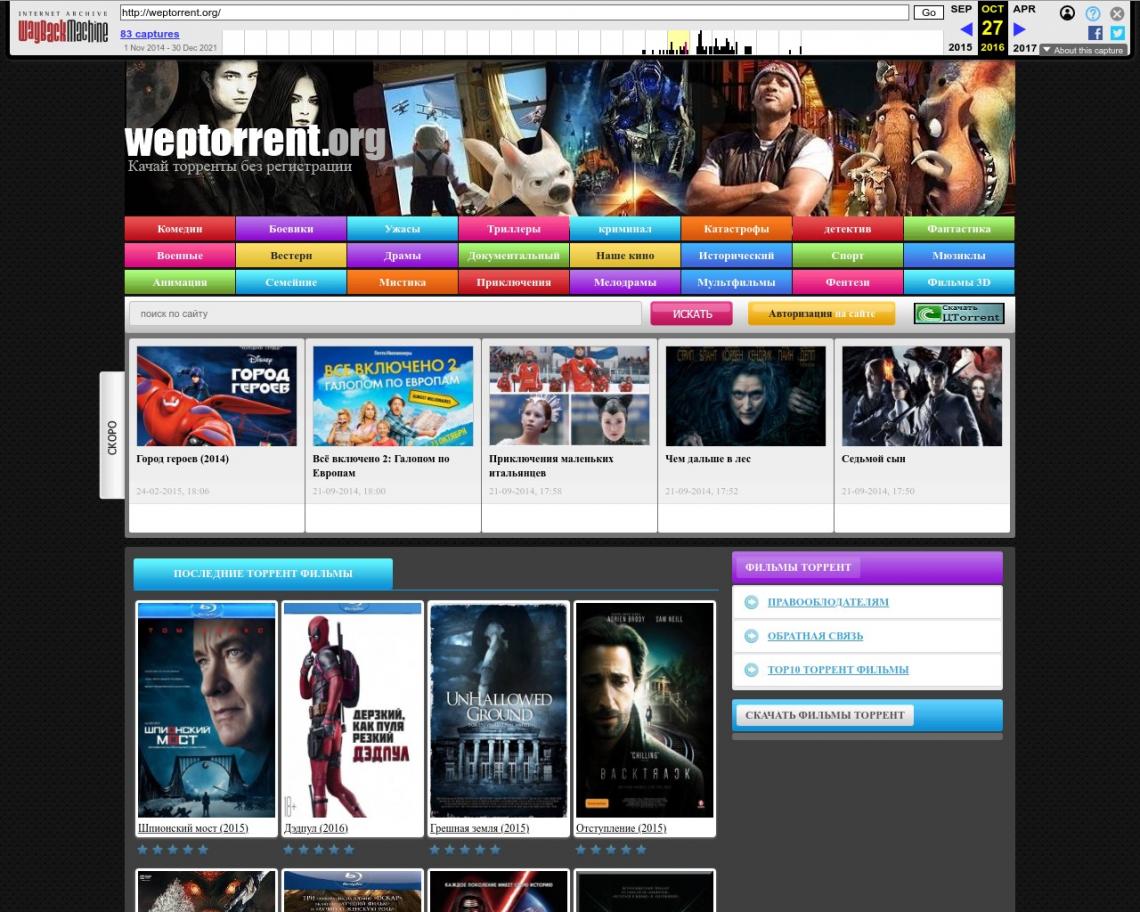Open Анимация genre
This screenshot has width=1140, height=912.
(x=180, y=282)
